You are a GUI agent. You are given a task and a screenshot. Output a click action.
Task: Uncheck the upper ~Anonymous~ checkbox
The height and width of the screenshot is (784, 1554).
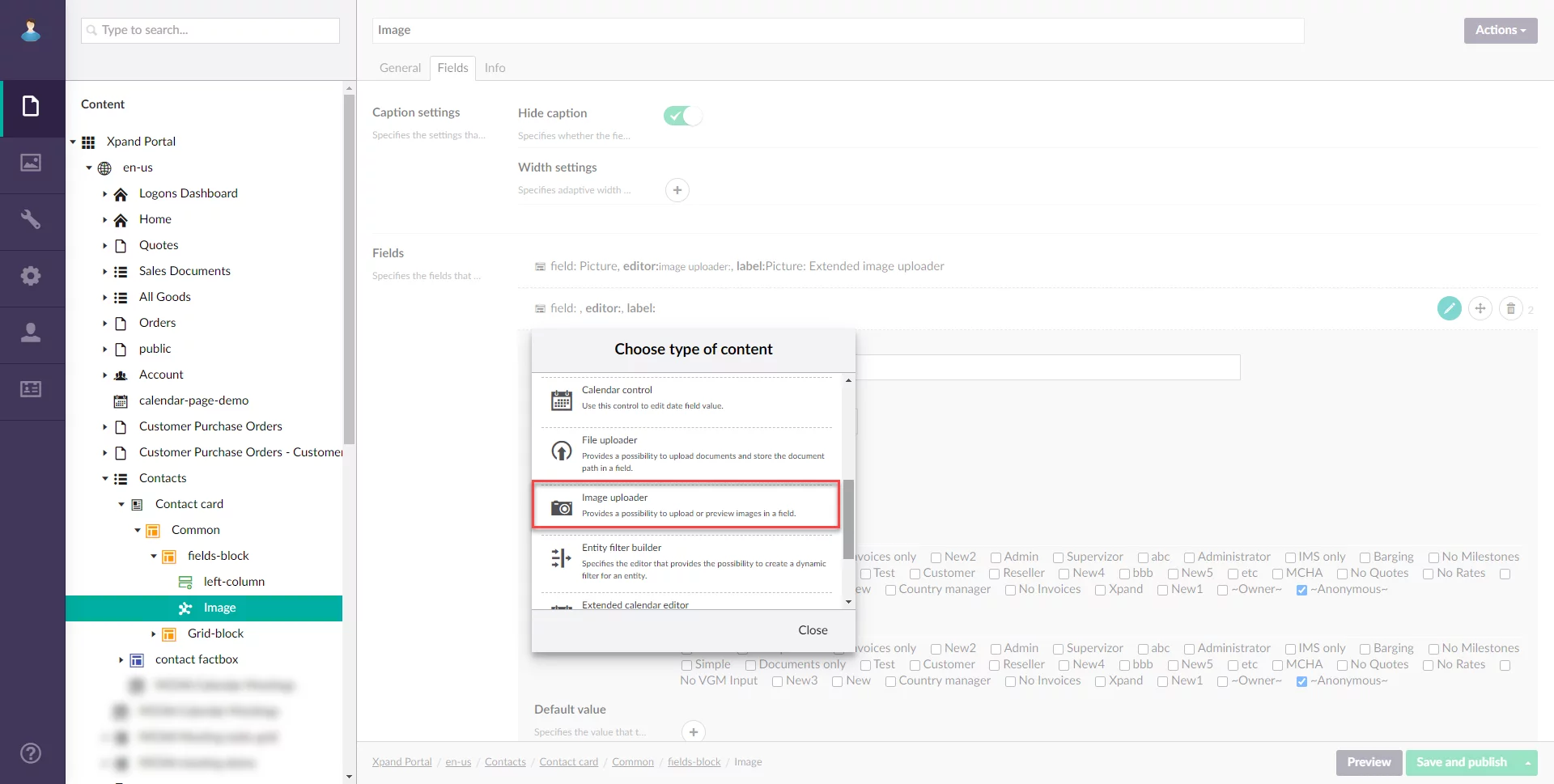[1301, 590]
